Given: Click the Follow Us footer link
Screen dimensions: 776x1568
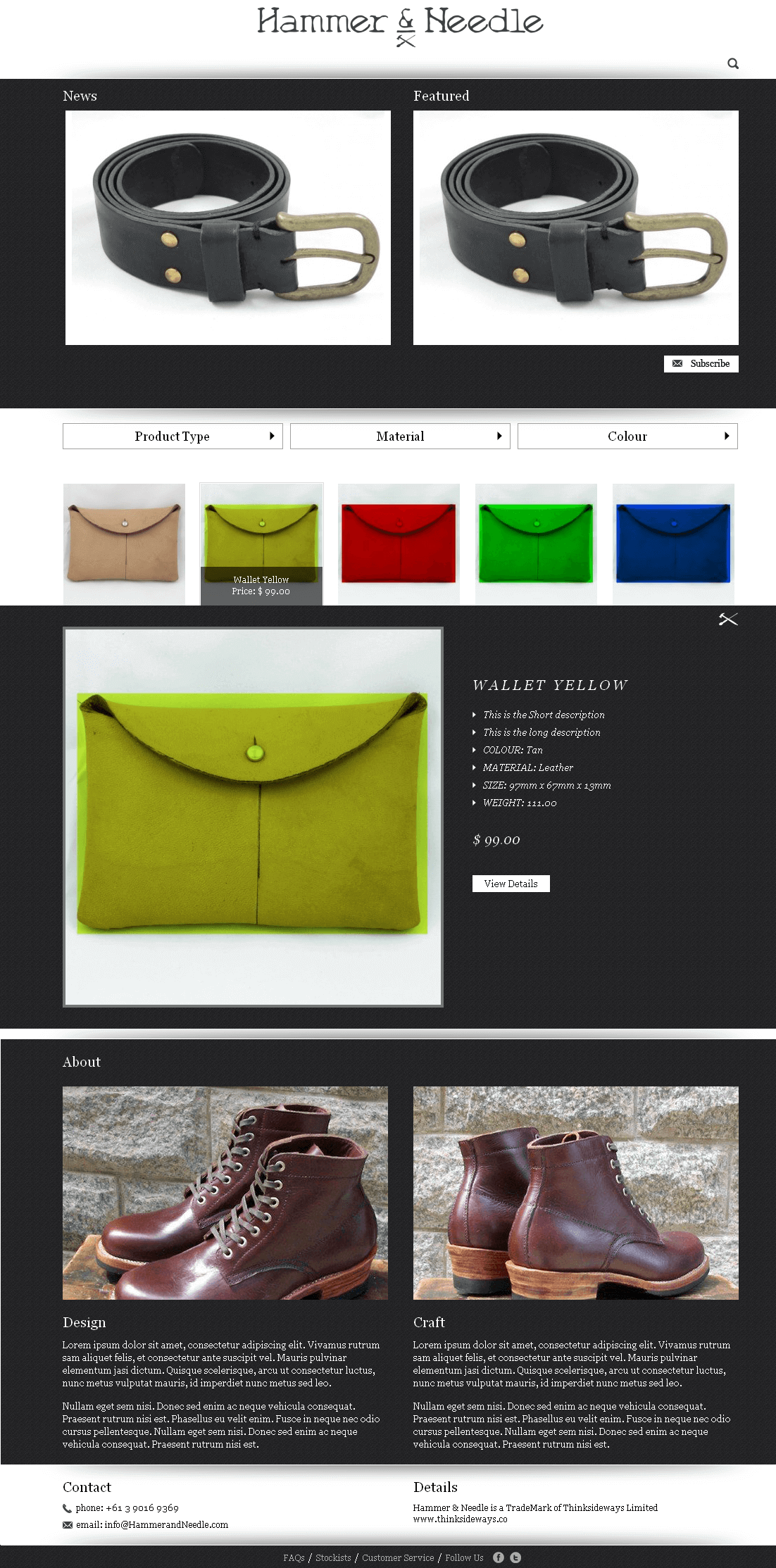Looking at the screenshot, I should click(464, 1557).
